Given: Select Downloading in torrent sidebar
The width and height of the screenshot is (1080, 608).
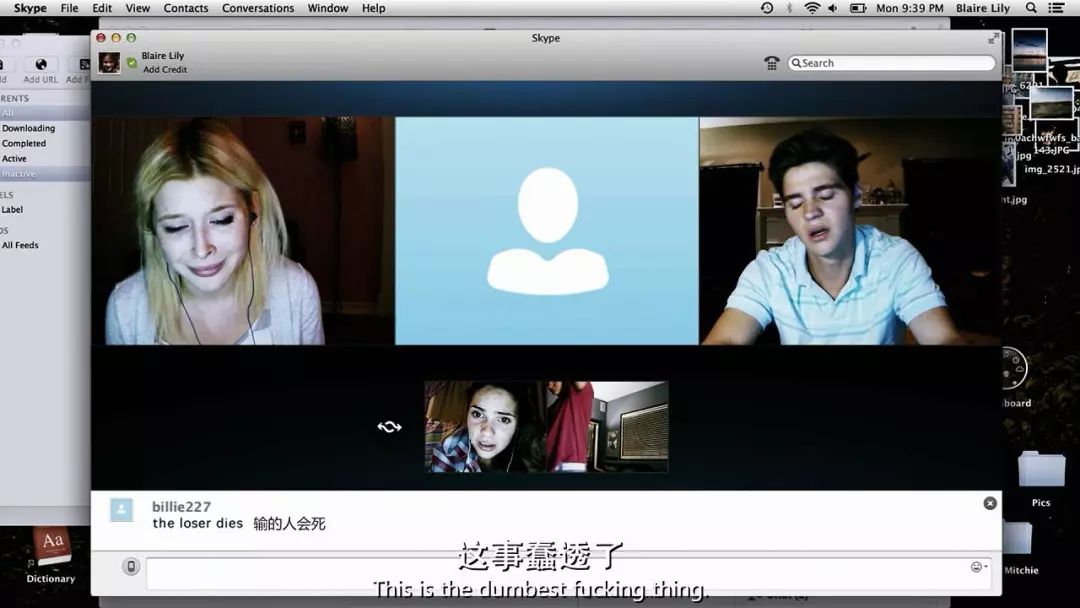Looking at the screenshot, I should pos(28,128).
